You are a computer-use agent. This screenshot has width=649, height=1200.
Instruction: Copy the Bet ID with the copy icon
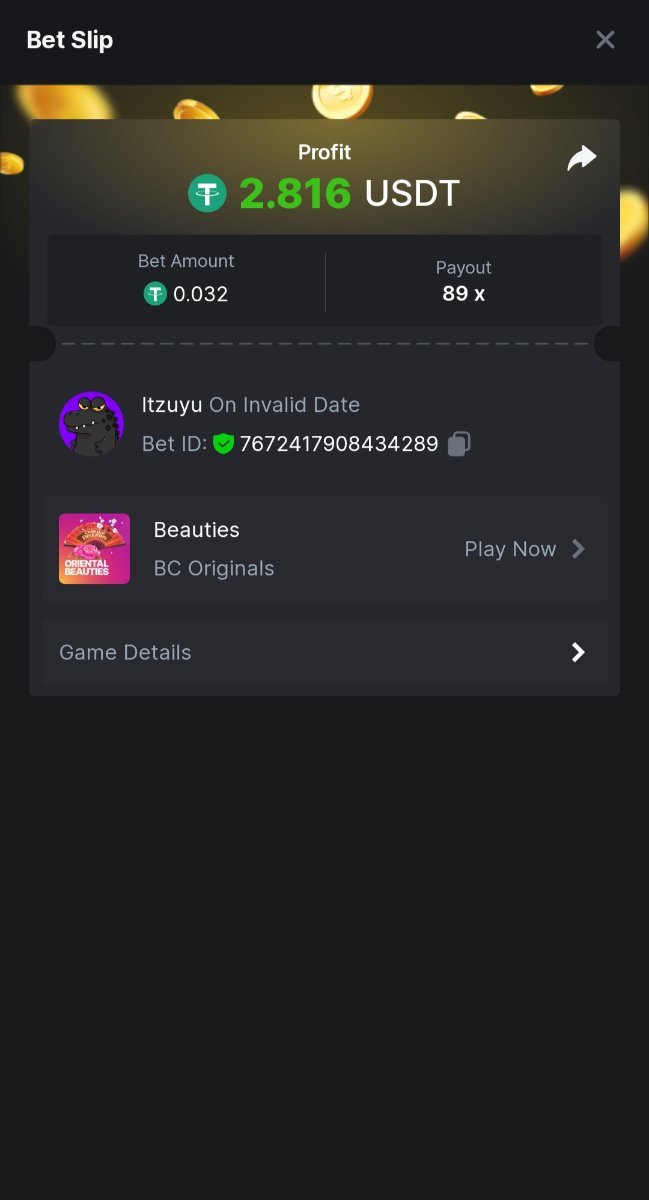pos(459,444)
